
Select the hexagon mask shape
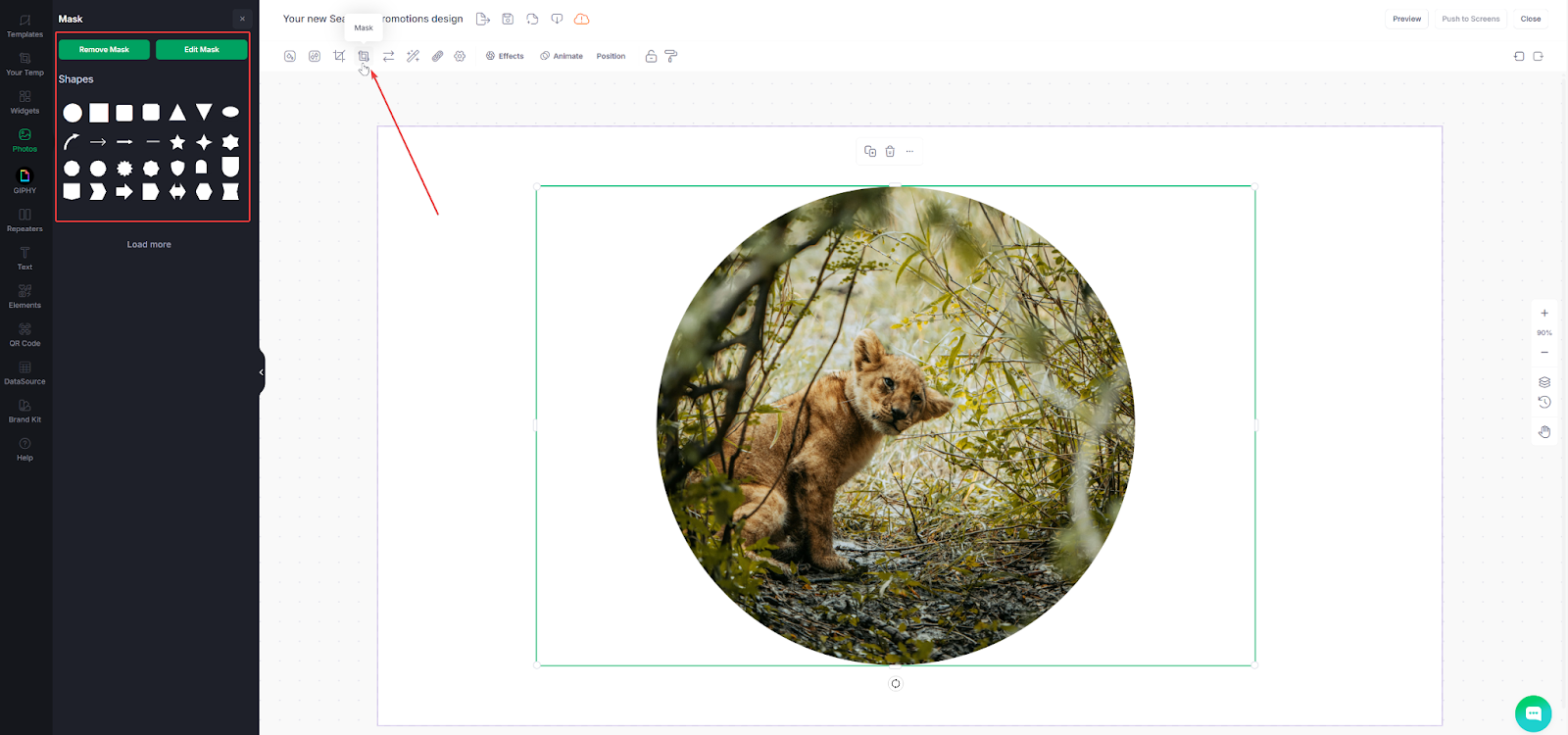(x=204, y=192)
